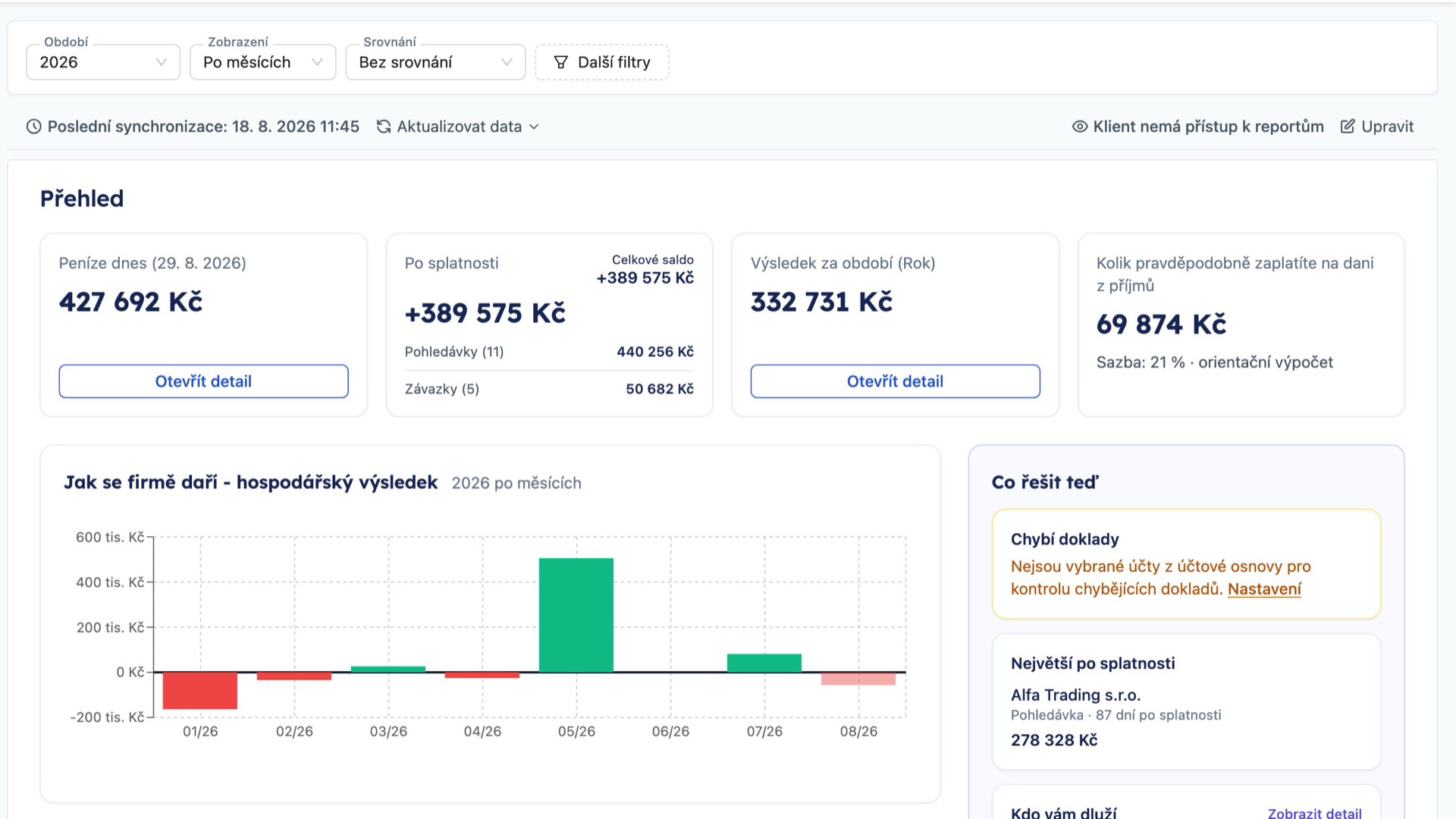The image size is (1456, 819).
Task: Click the eye icon for client access
Action: pyautogui.click(x=1080, y=127)
